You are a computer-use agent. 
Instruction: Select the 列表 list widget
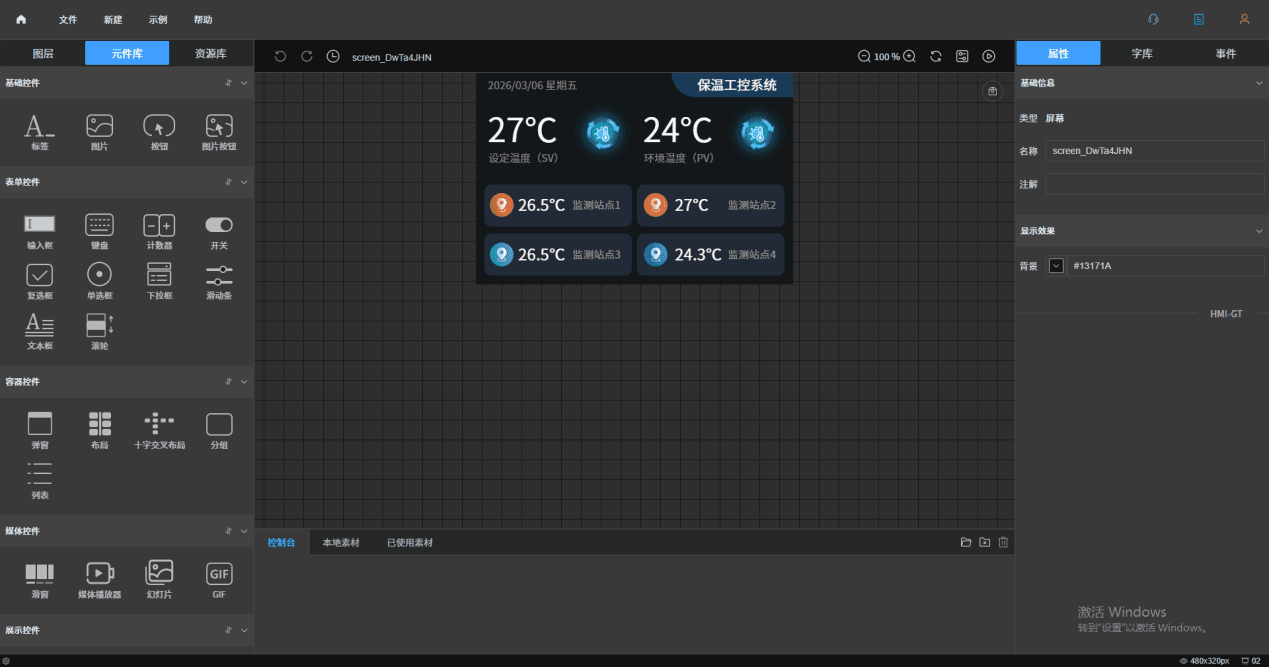point(40,481)
